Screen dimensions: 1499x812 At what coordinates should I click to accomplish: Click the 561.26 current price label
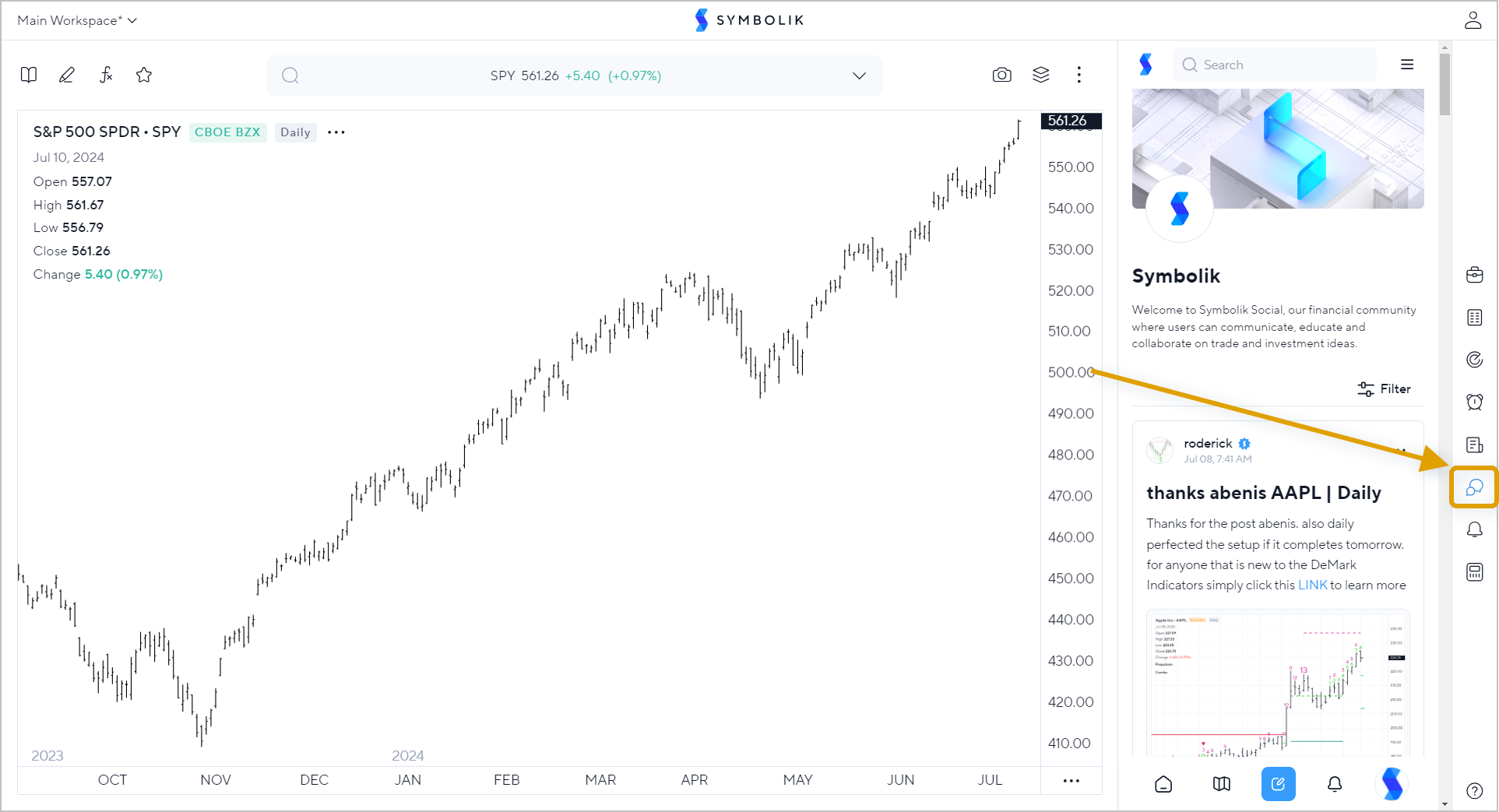pos(1071,121)
